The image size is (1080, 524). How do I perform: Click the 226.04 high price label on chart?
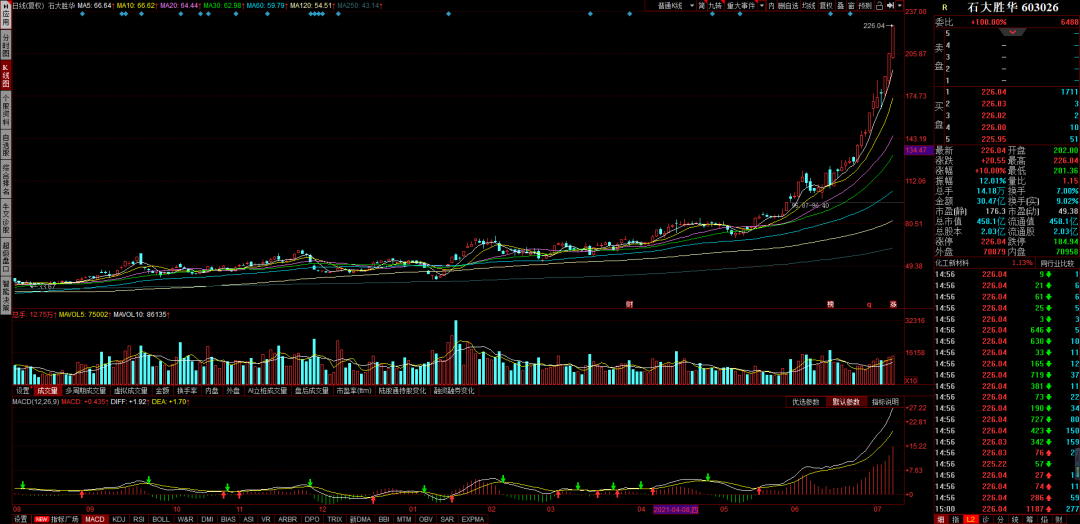873,26
